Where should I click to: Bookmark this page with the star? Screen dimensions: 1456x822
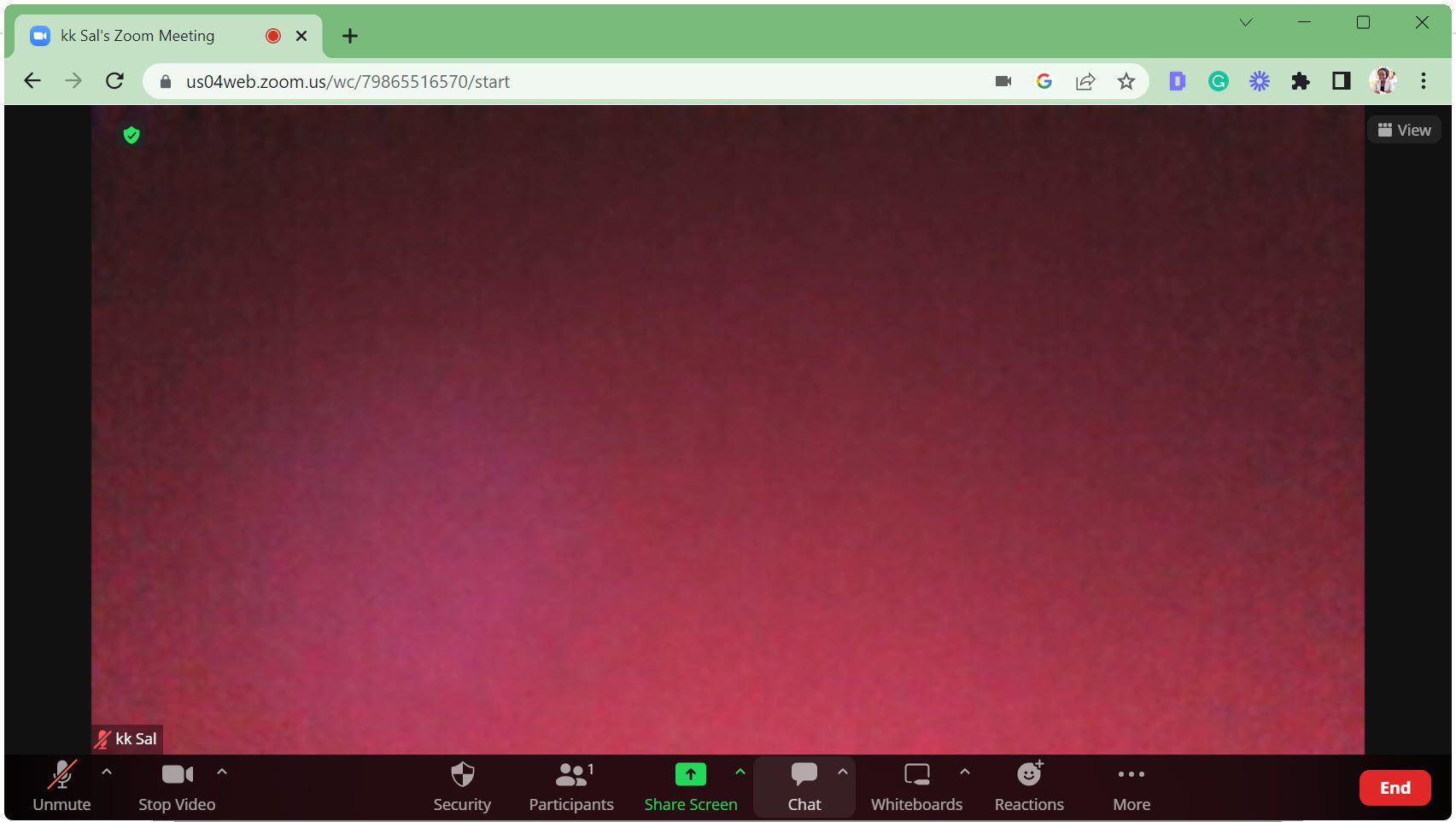tap(1126, 81)
